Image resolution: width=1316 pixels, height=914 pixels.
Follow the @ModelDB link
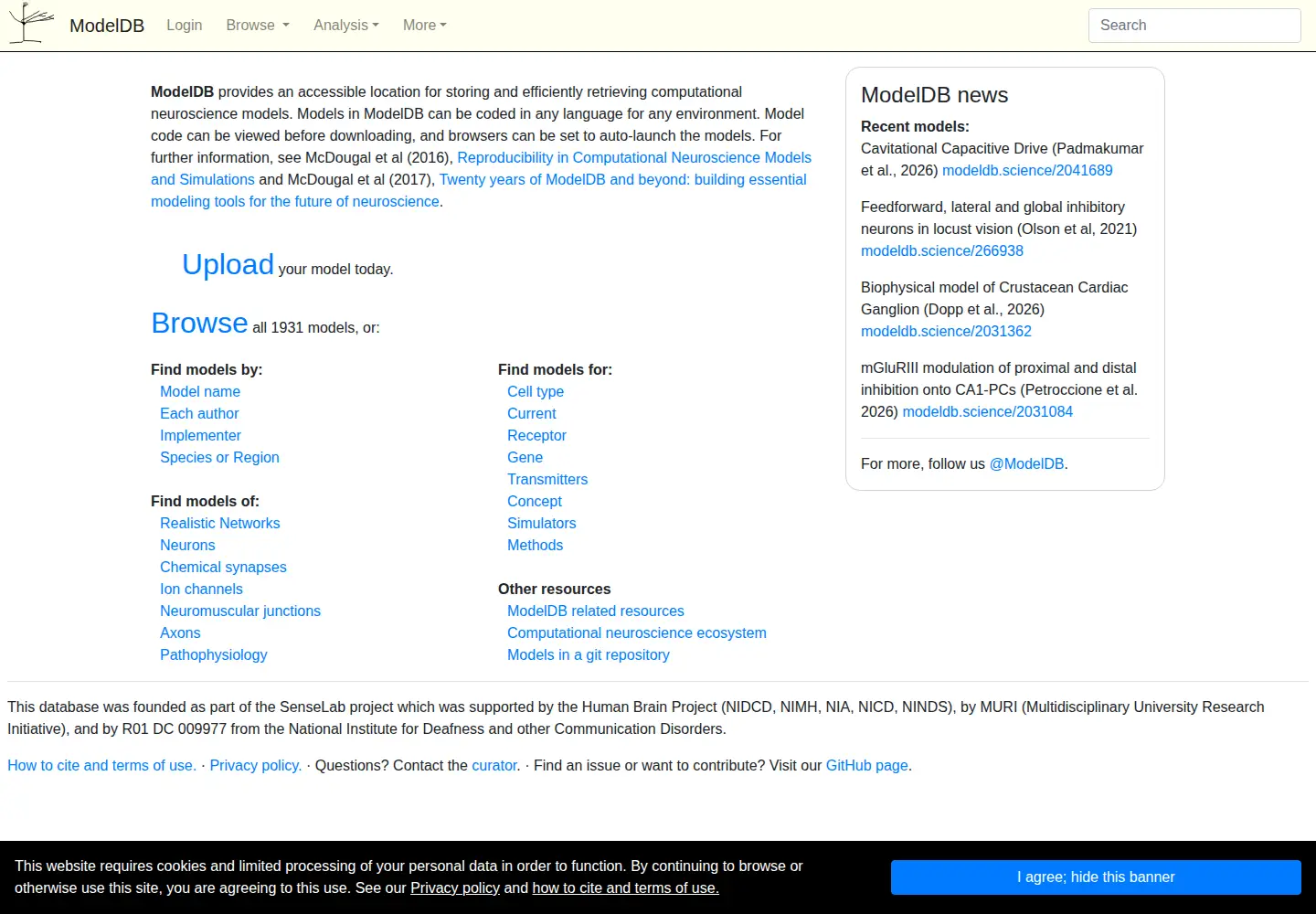click(x=1026, y=463)
